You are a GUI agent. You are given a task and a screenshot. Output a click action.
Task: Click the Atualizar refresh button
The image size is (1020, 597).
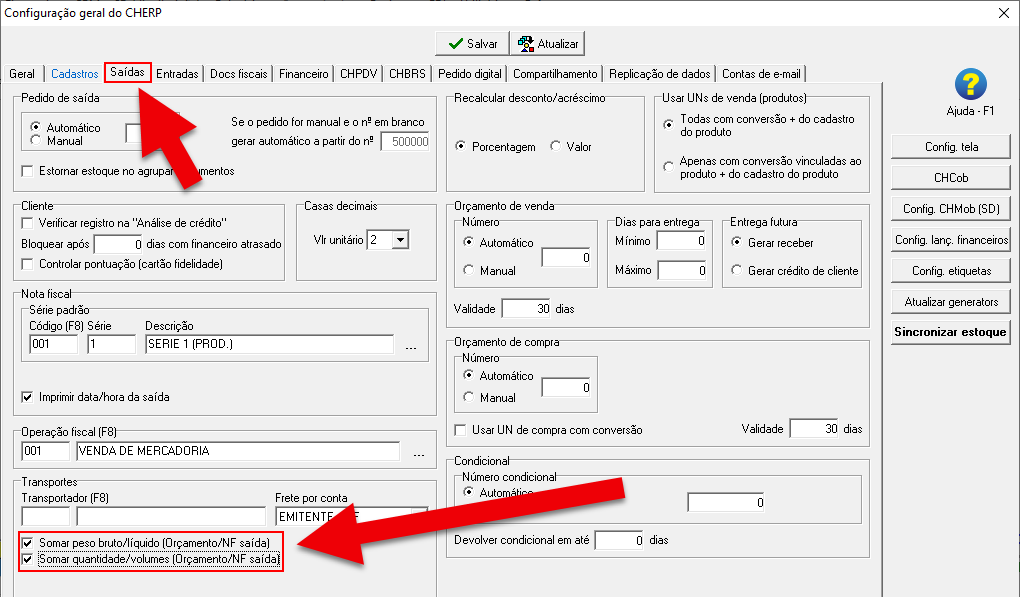pos(548,44)
